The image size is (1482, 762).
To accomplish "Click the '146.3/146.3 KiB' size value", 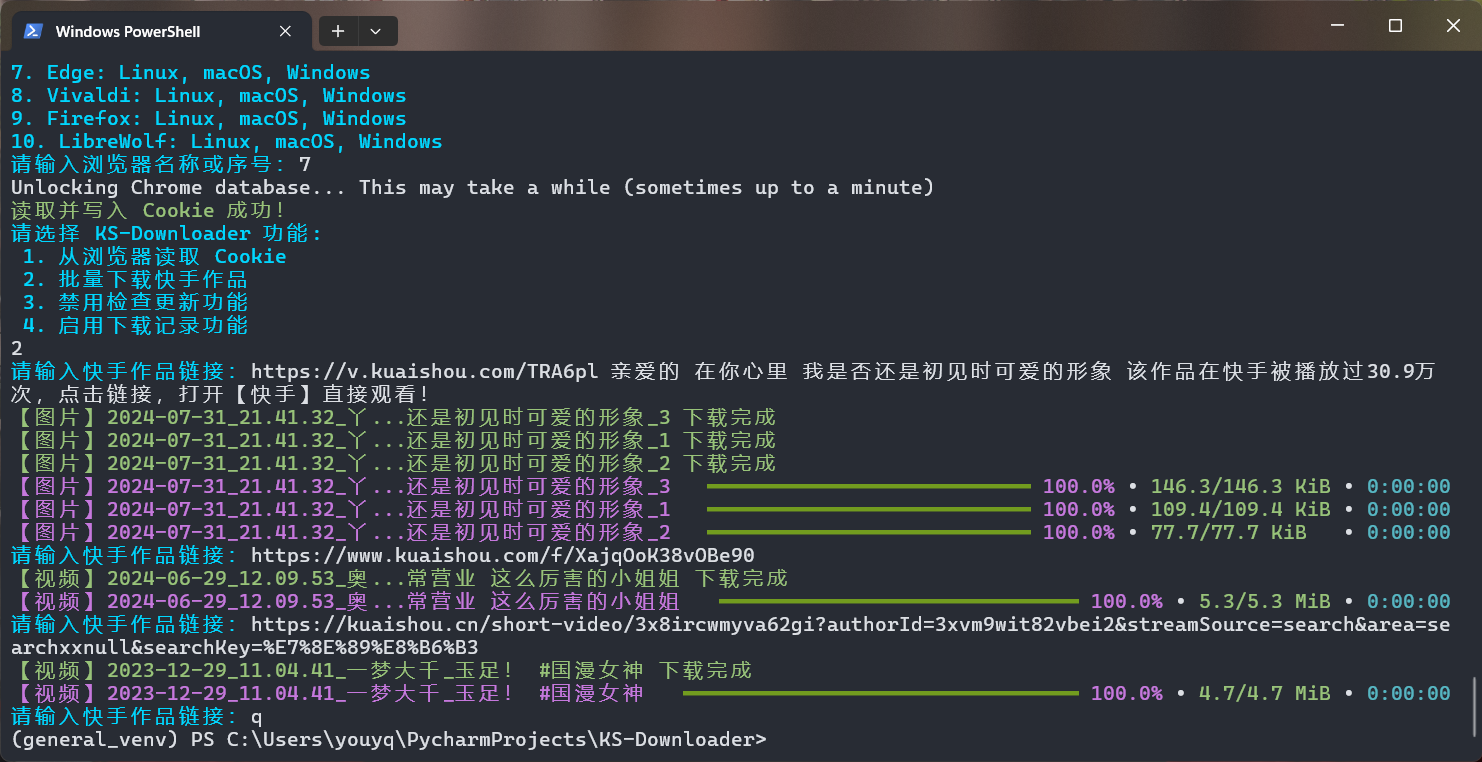I will click(x=1240, y=487).
